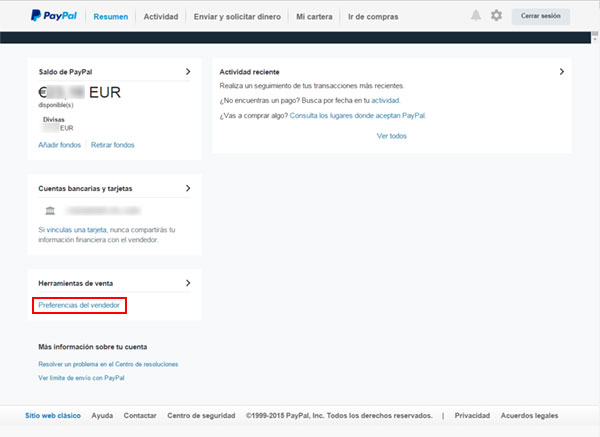Image resolution: width=600 pixels, height=437 pixels.
Task: Click Retirar fondos link
Action: tap(112, 145)
